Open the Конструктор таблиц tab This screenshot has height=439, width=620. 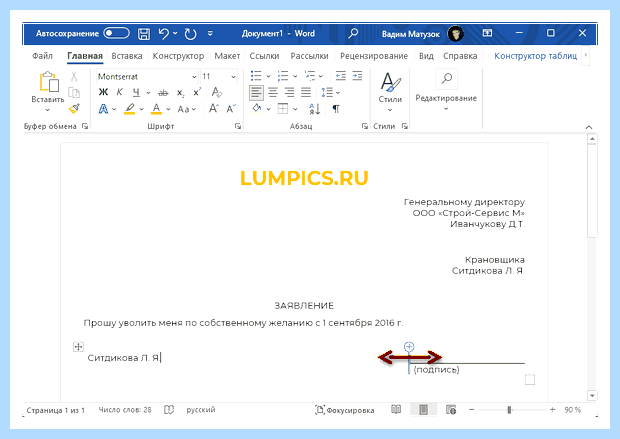pos(535,56)
